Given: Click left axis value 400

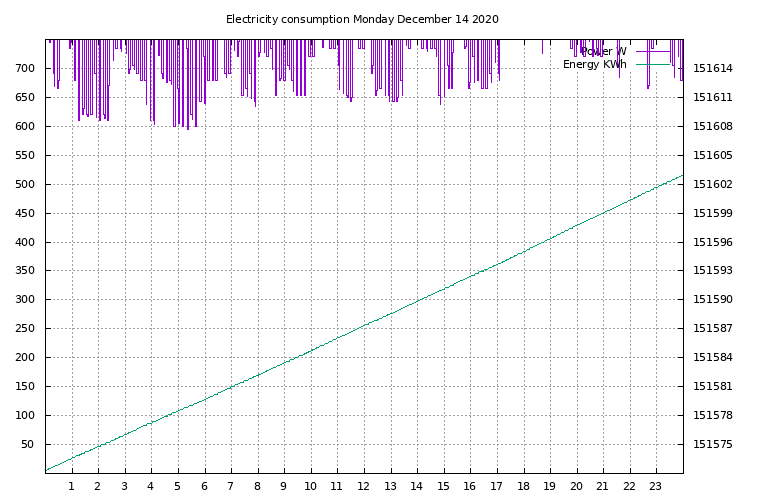Looking at the screenshot, I should [x=25, y=242].
